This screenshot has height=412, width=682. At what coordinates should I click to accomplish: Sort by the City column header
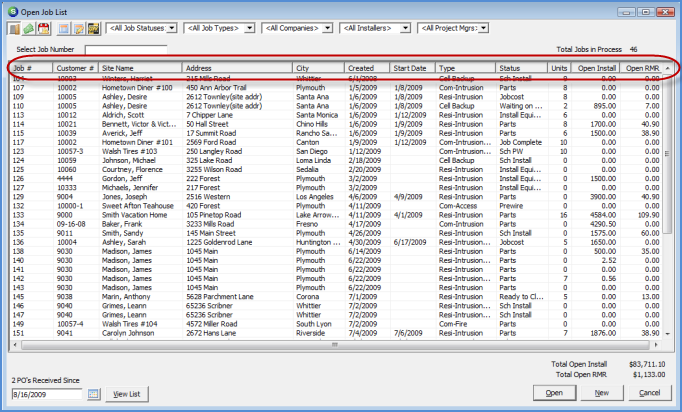pos(318,68)
